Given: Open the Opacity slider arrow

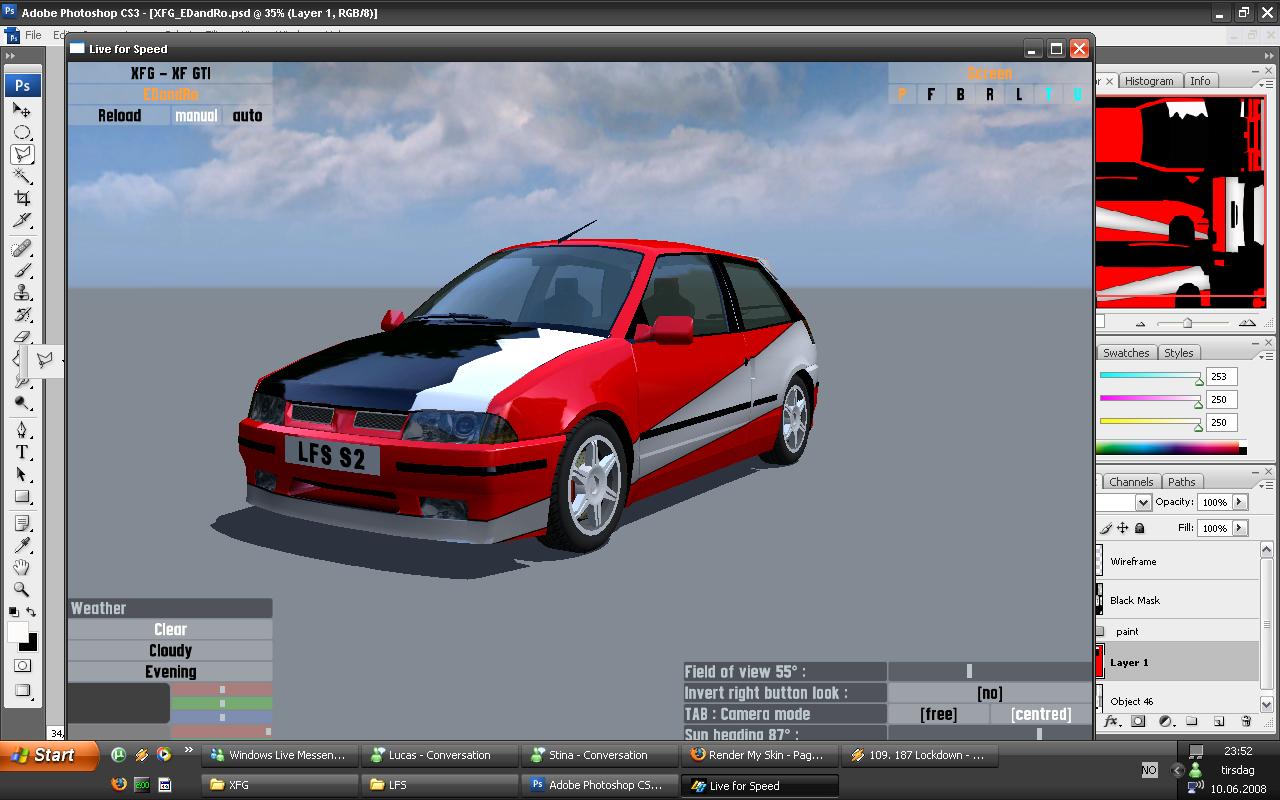Looking at the screenshot, I should tap(1239, 502).
